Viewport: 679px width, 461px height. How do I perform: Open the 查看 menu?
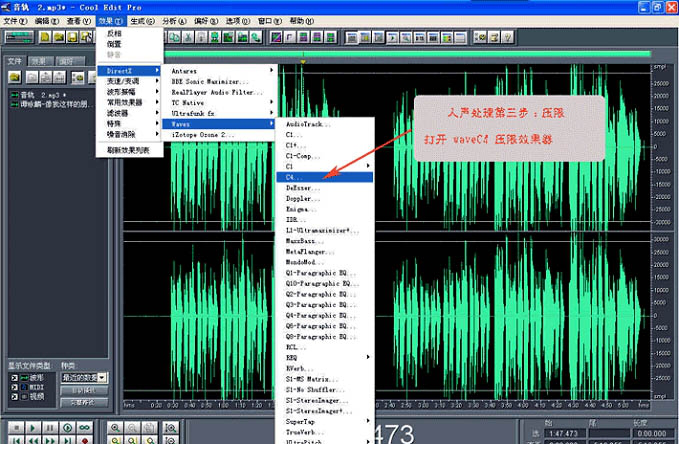[x=78, y=21]
